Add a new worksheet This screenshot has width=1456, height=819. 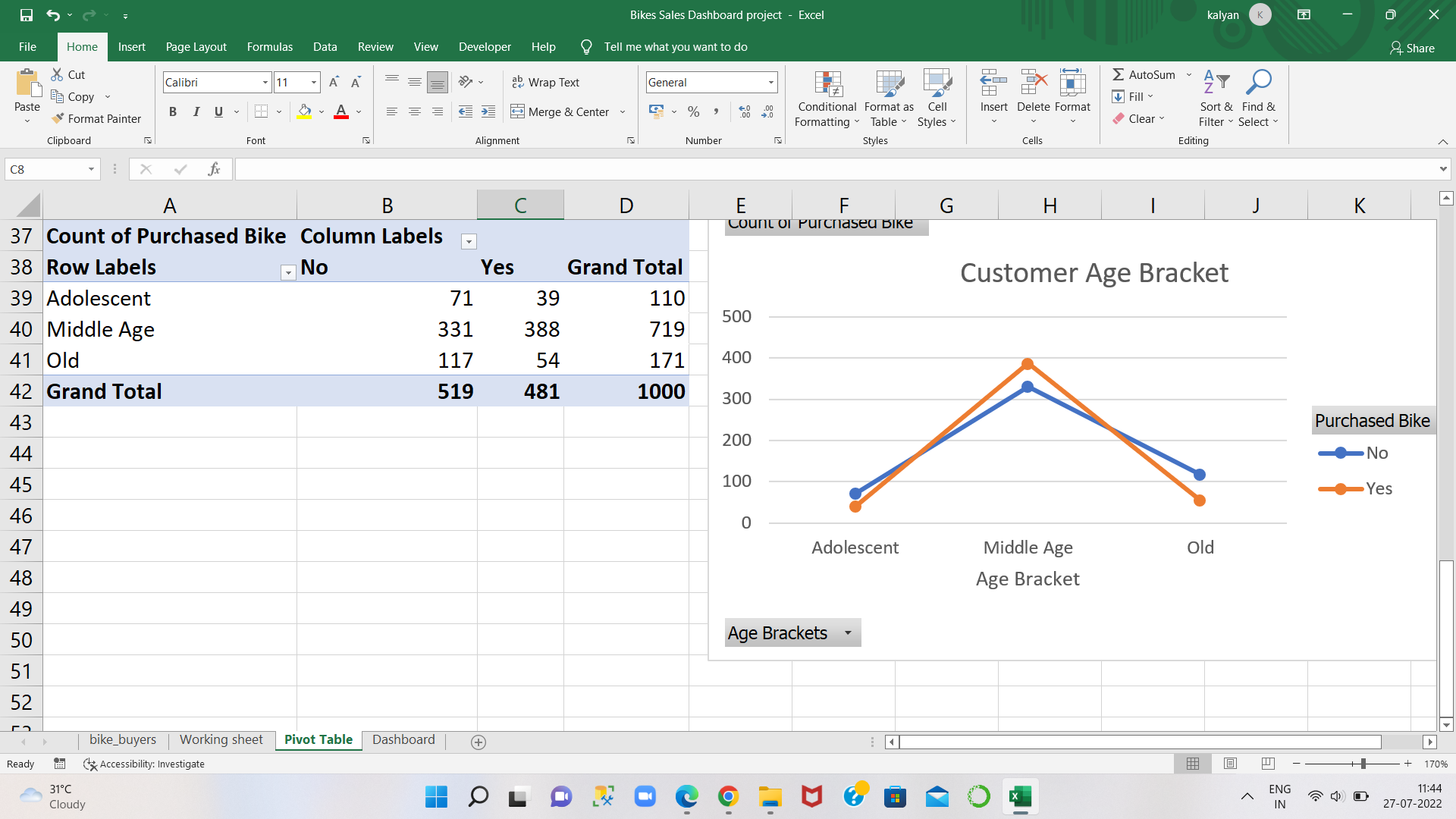click(479, 741)
